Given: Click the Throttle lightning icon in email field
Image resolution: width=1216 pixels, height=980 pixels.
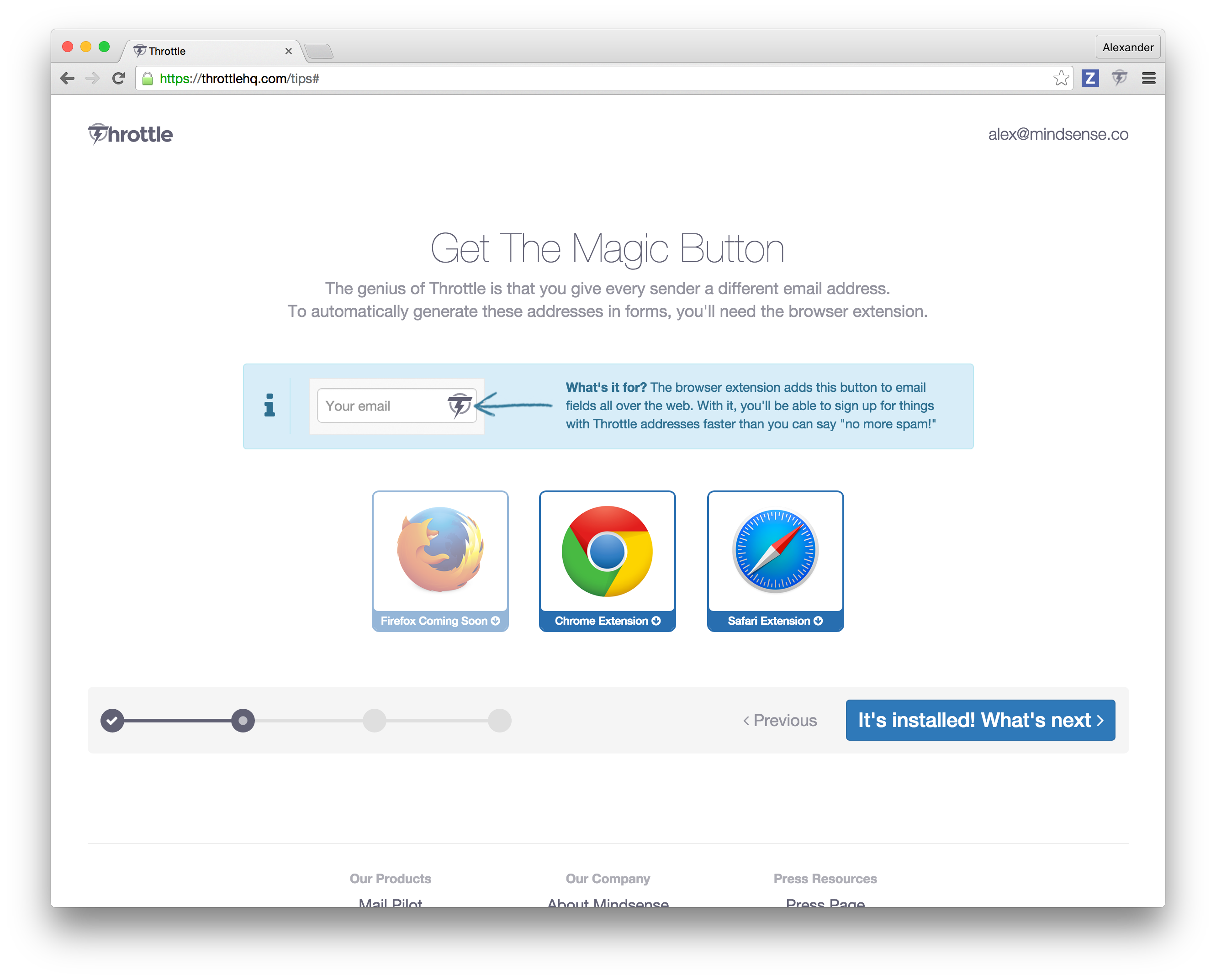Looking at the screenshot, I should [460, 406].
